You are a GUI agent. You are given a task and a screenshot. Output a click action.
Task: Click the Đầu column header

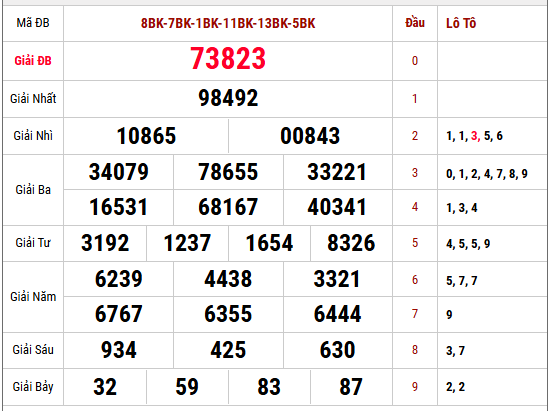(x=415, y=23)
